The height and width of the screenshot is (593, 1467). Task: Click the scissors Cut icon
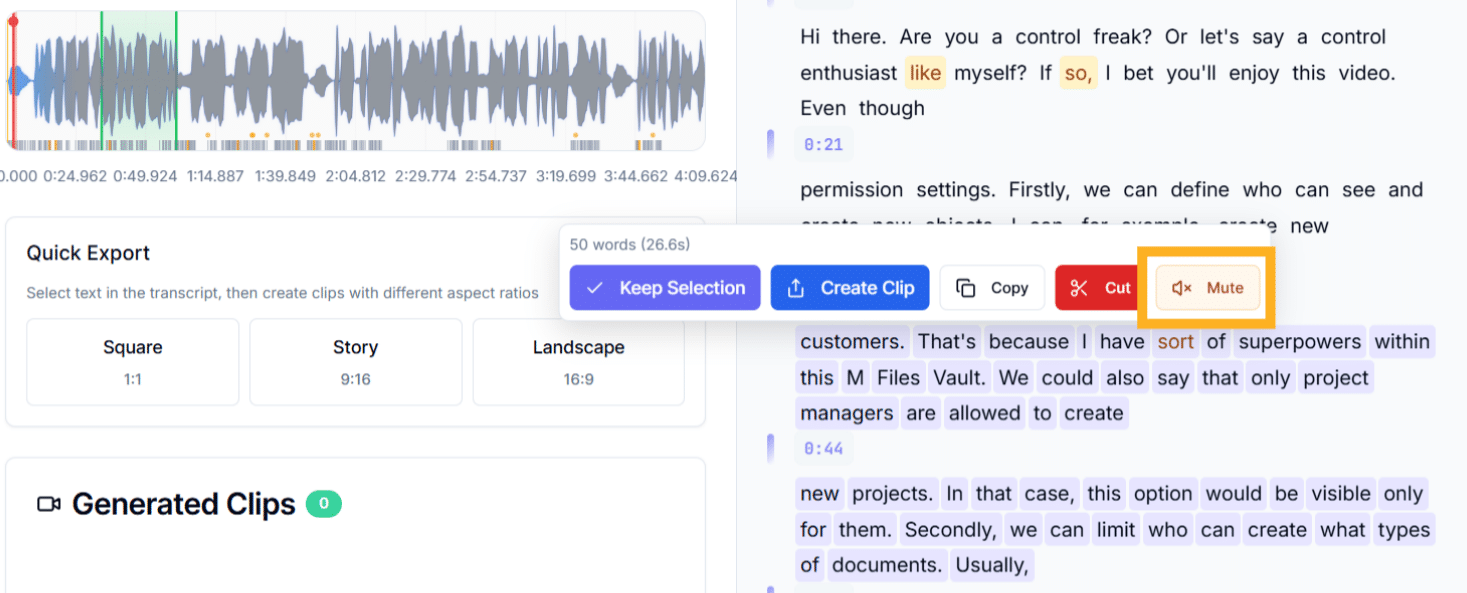pyautogui.click(x=1078, y=288)
